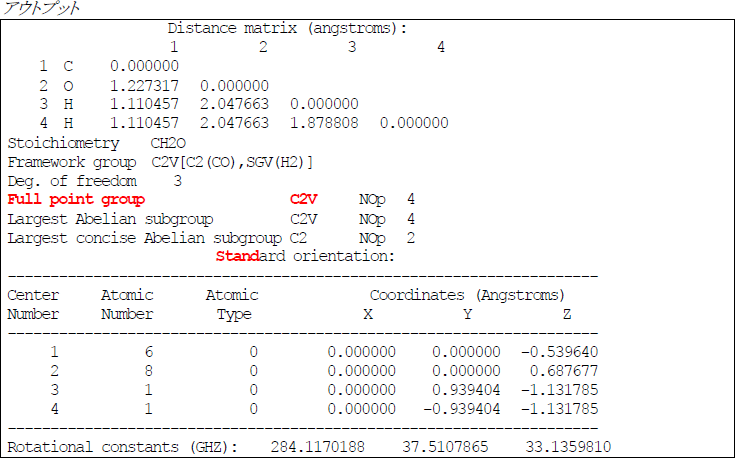Click the Z coordinate 0.687677 of oxygen
The image size is (735, 458).
pyautogui.click(x=564, y=371)
